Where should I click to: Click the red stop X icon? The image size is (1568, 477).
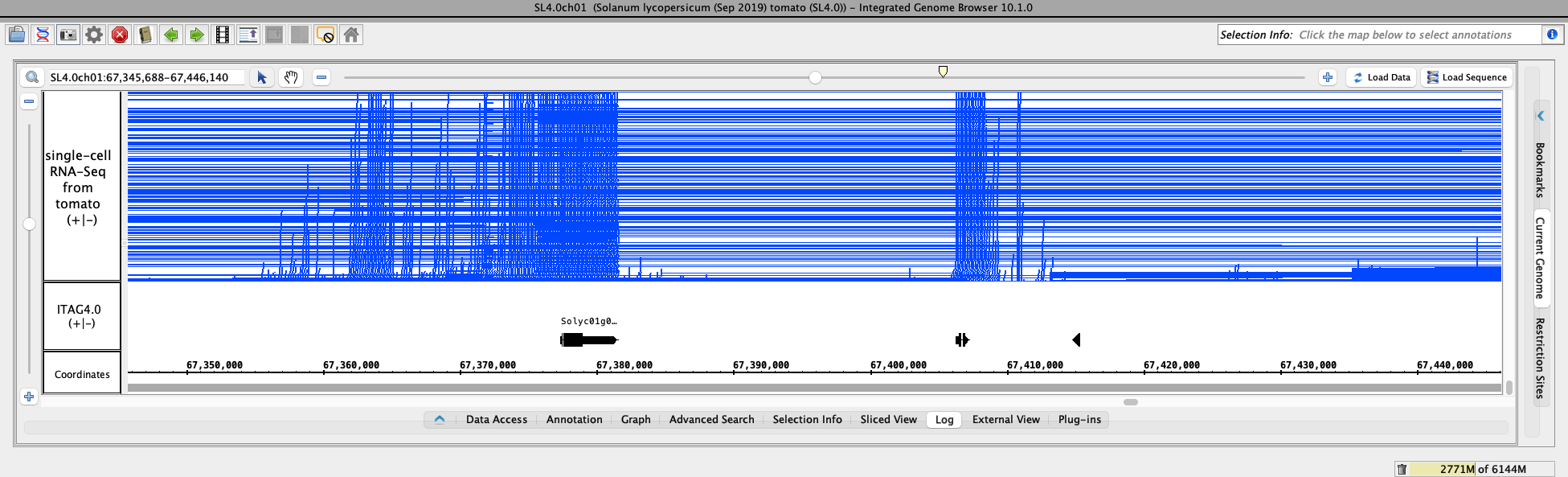(x=120, y=35)
